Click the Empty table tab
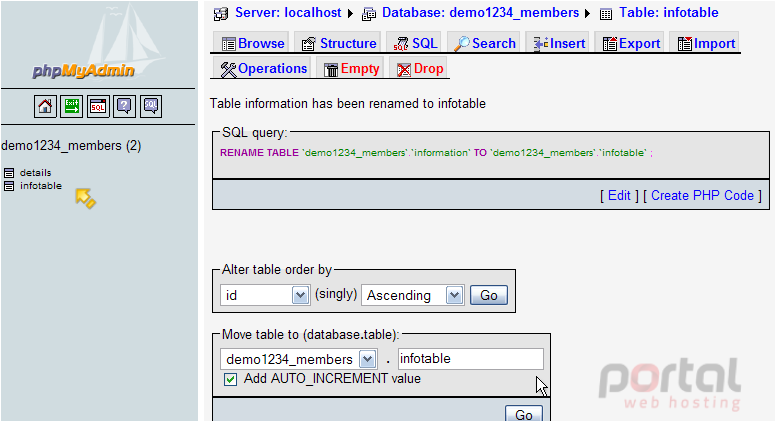776x422 pixels. pyautogui.click(x=351, y=69)
